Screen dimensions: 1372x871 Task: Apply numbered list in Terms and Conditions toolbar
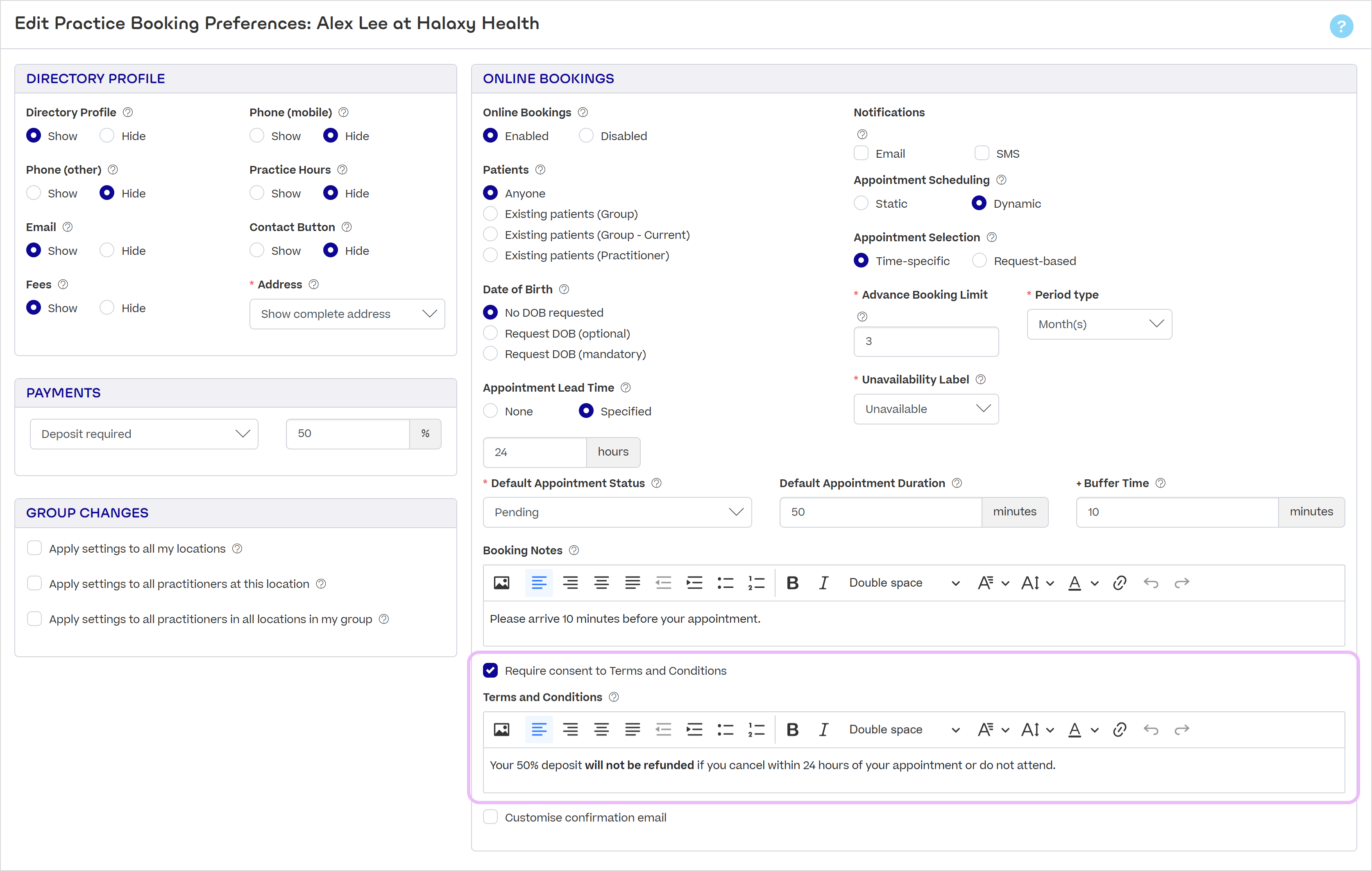click(756, 730)
